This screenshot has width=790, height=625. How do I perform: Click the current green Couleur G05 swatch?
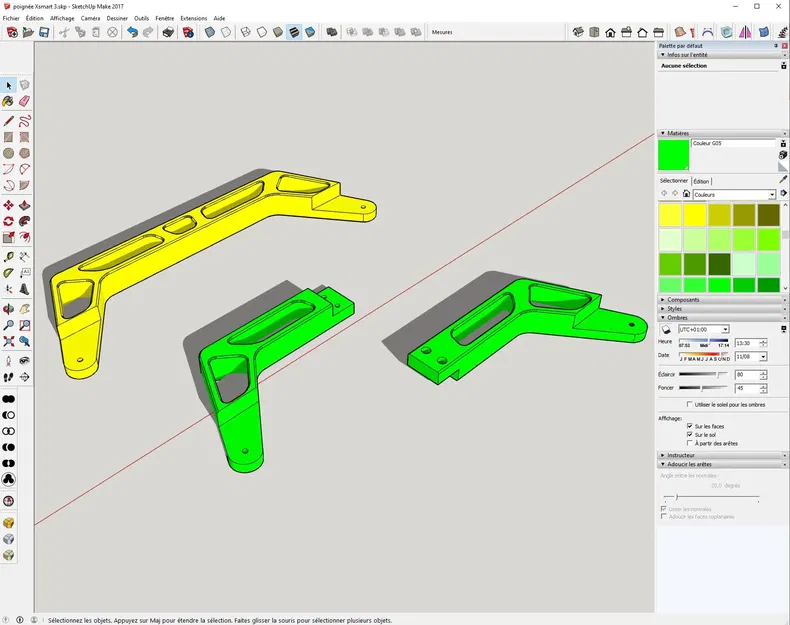pyautogui.click(x=673, y=155)
